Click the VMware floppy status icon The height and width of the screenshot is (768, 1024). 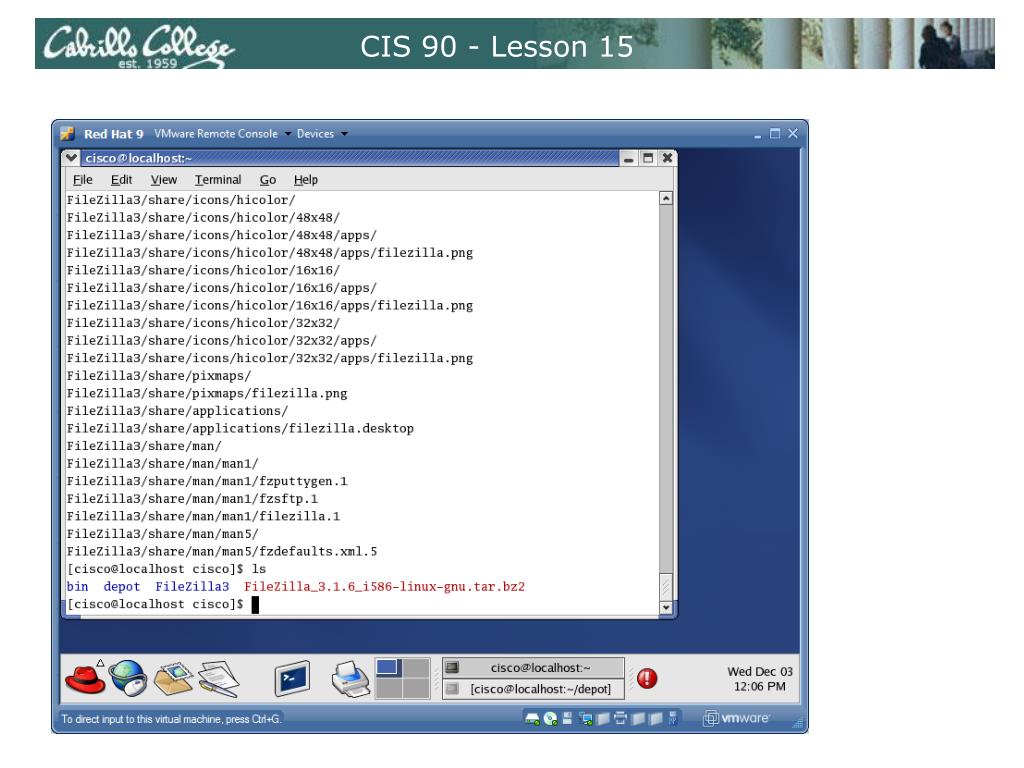click(x=568, y=718)
